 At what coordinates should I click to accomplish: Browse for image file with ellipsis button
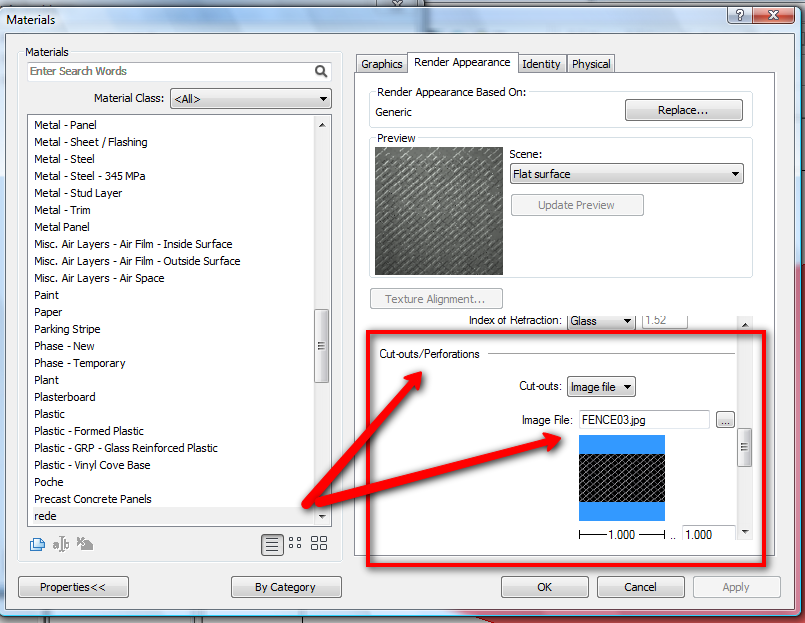pyautogui.click(x=725, y=420)
